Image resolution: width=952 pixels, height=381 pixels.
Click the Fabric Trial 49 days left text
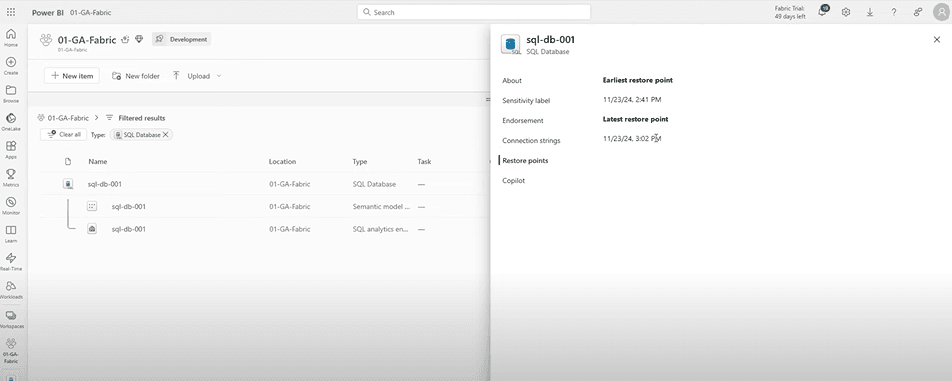tap(790, 12)
